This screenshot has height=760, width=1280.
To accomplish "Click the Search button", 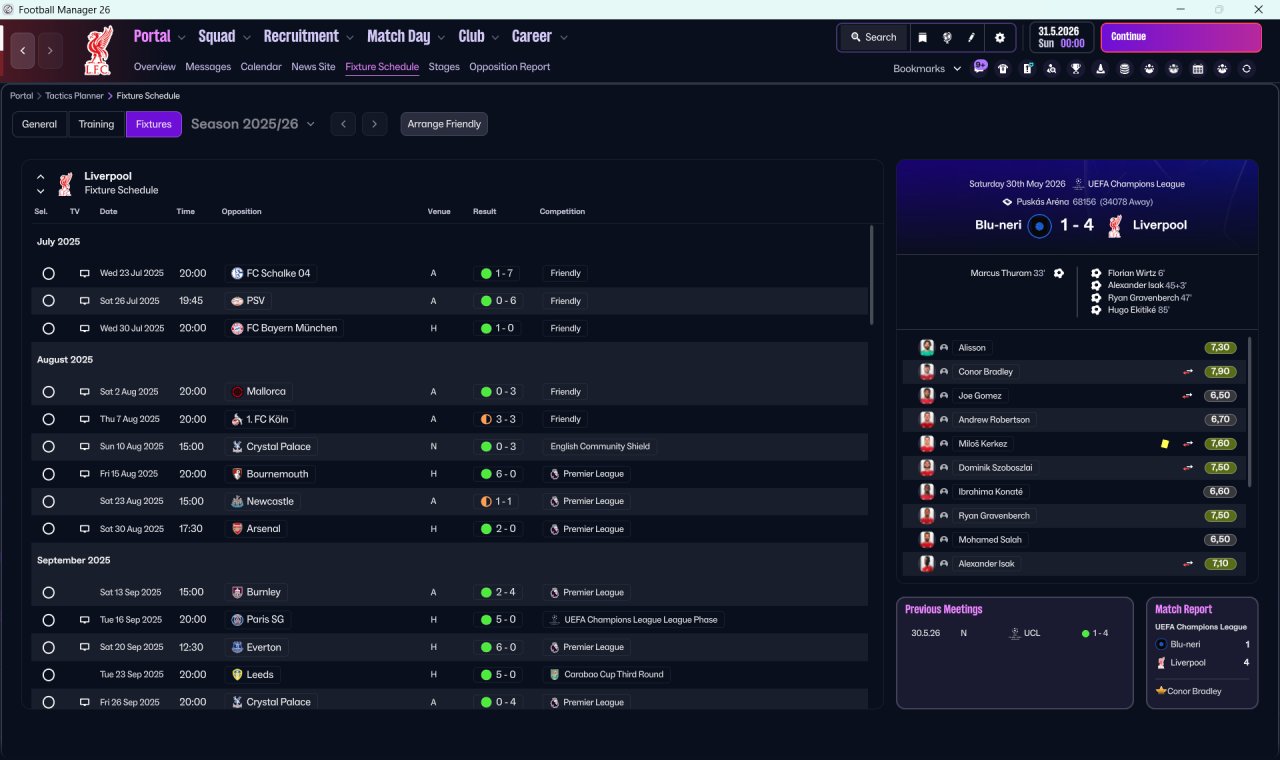I will click(x=873, y=37).
